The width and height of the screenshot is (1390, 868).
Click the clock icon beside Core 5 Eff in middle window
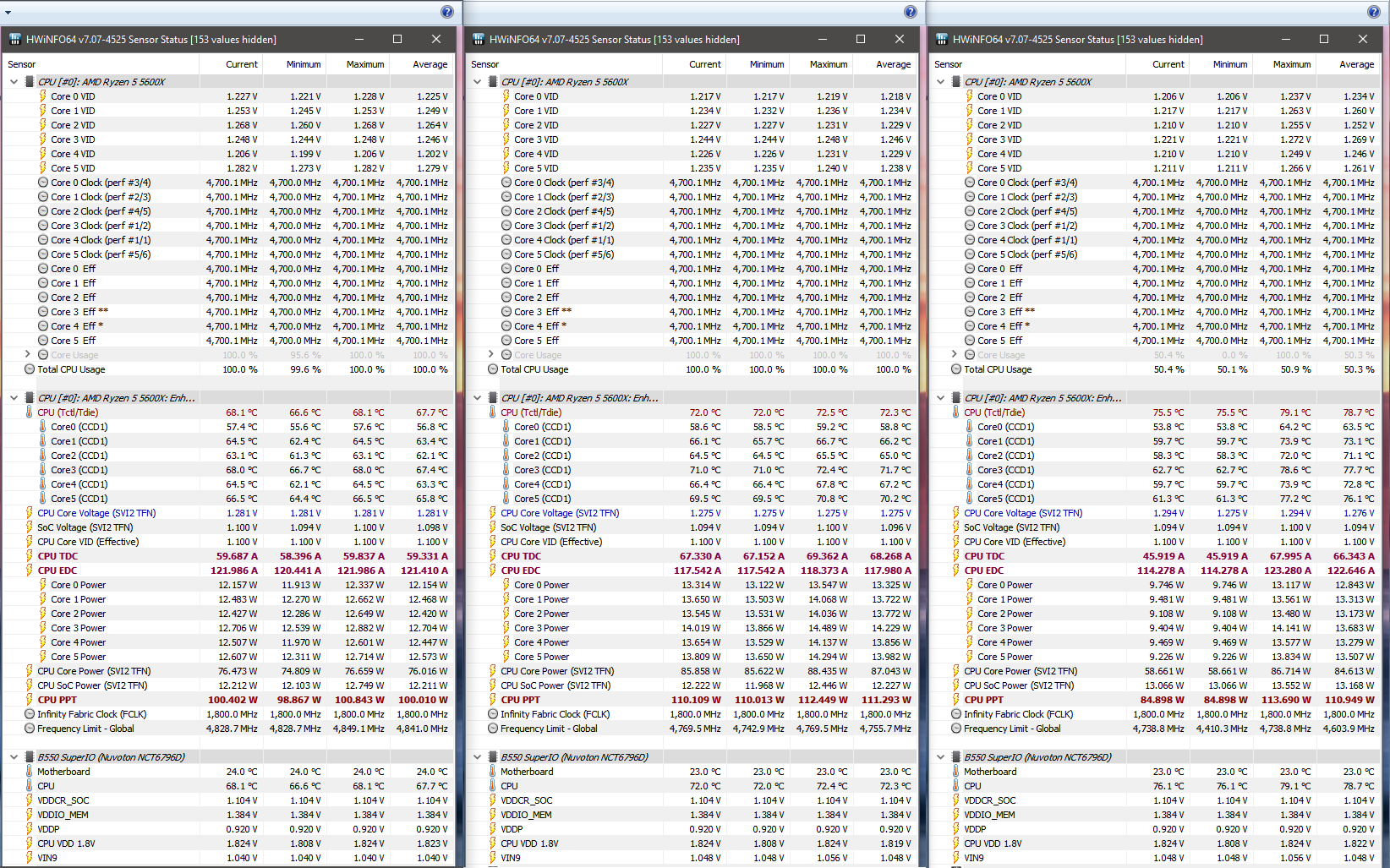[x=506, y=341]
